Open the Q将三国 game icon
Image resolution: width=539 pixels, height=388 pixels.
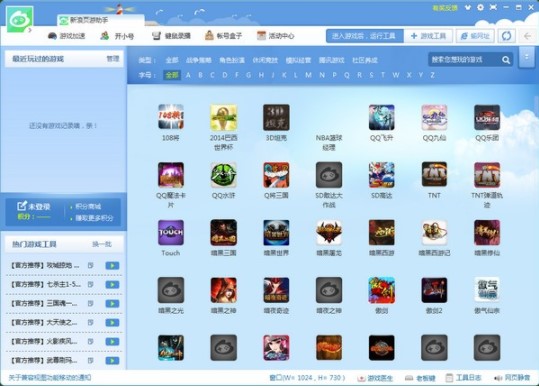point(276,175)
